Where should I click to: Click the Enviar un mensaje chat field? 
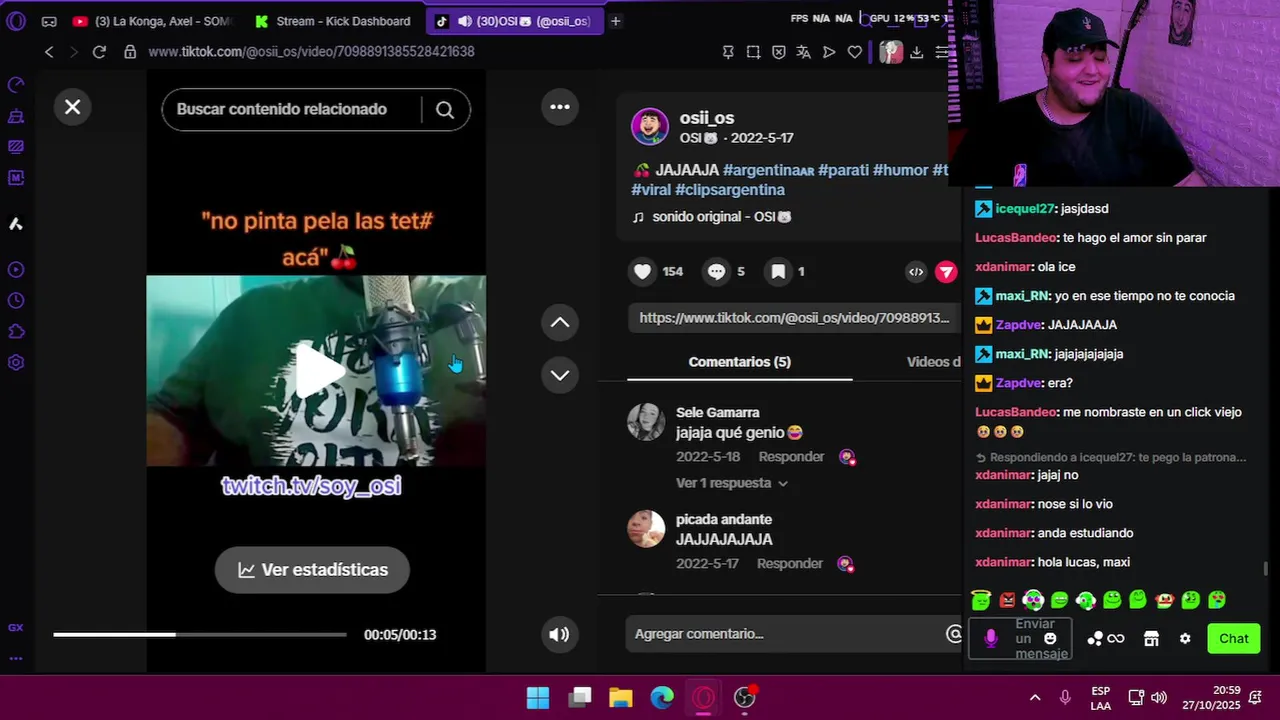coord(1020,639)
